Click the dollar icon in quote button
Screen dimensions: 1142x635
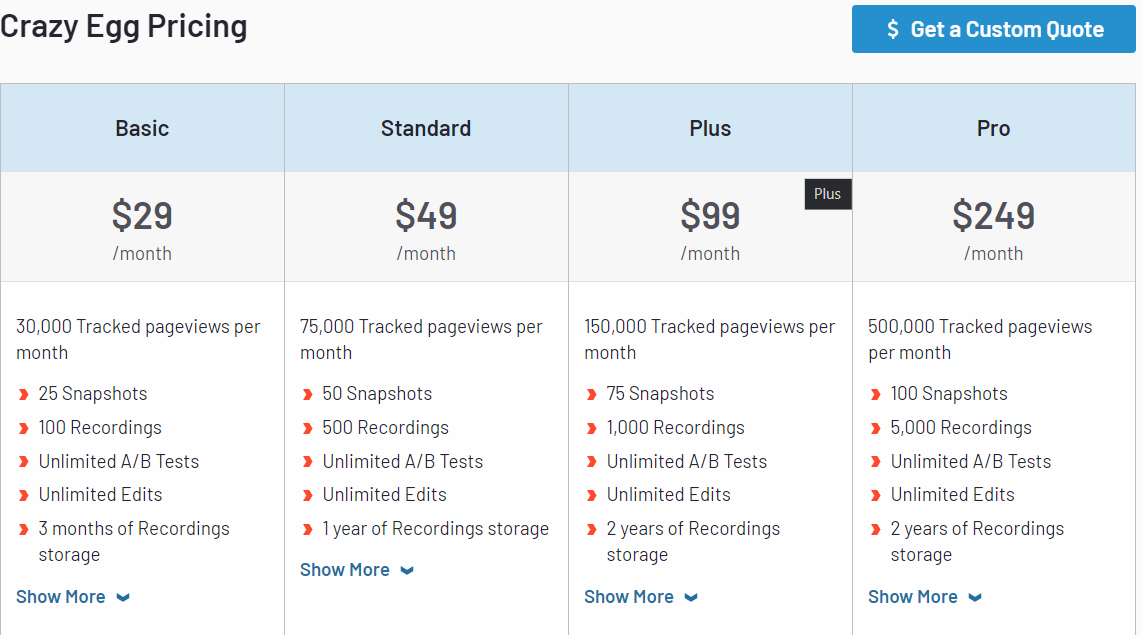click(893, 30)
